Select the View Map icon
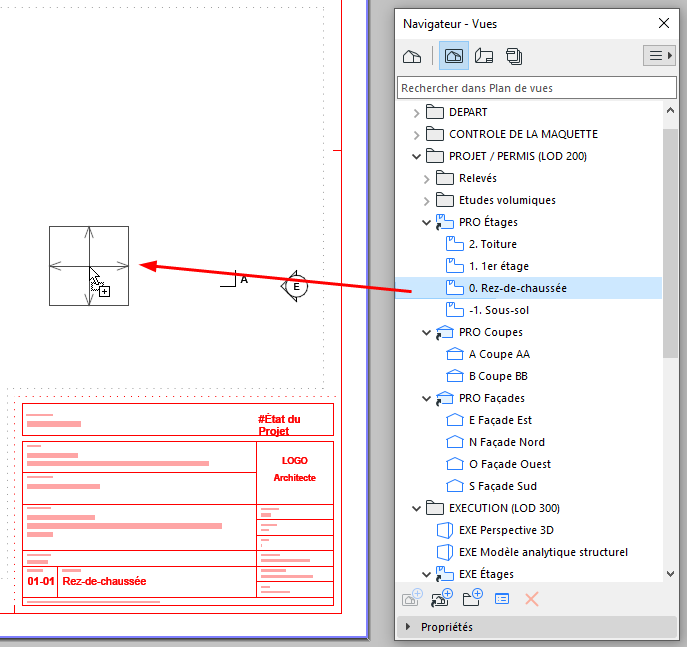The width and height of the screenshot is (687, 647). click(453, 56)
